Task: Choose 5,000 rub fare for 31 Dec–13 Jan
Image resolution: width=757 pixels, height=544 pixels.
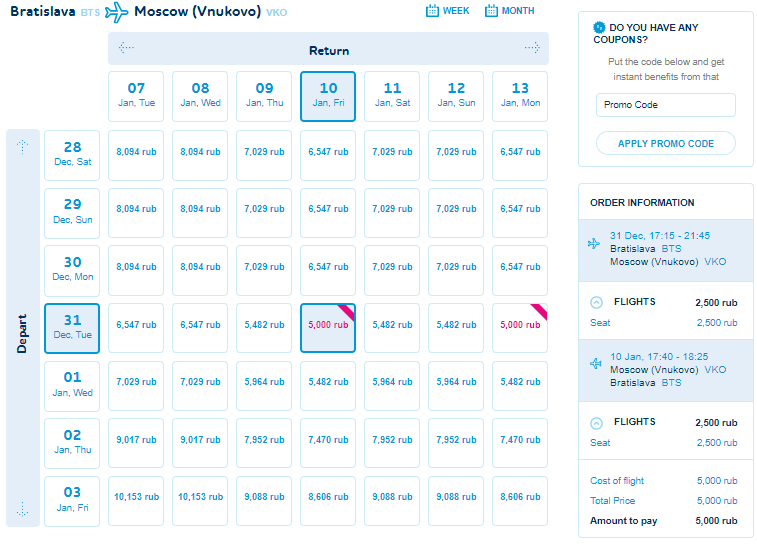Action: point(520,328)
